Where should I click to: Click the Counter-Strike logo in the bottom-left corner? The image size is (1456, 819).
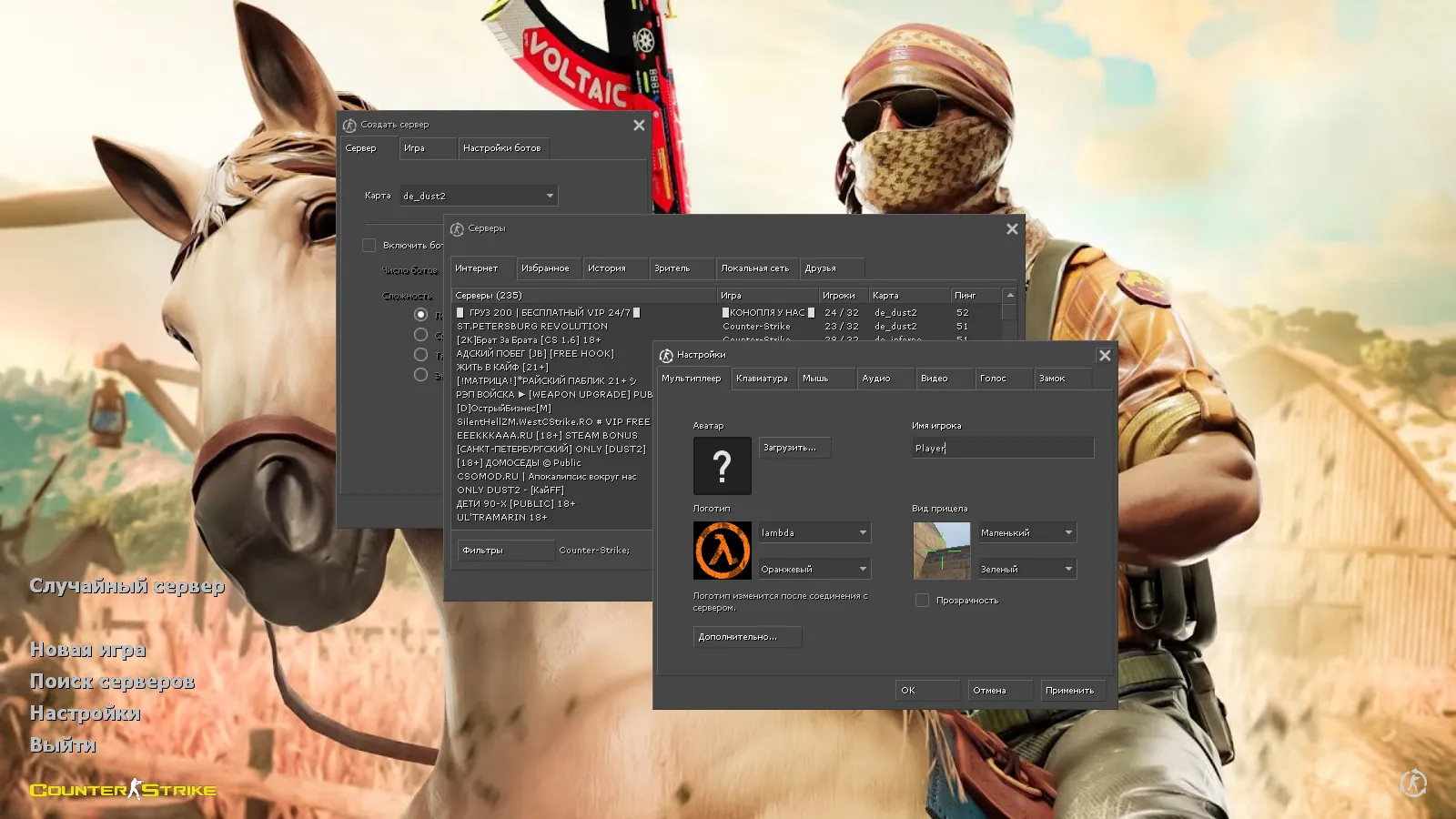[x=123, y=788]
